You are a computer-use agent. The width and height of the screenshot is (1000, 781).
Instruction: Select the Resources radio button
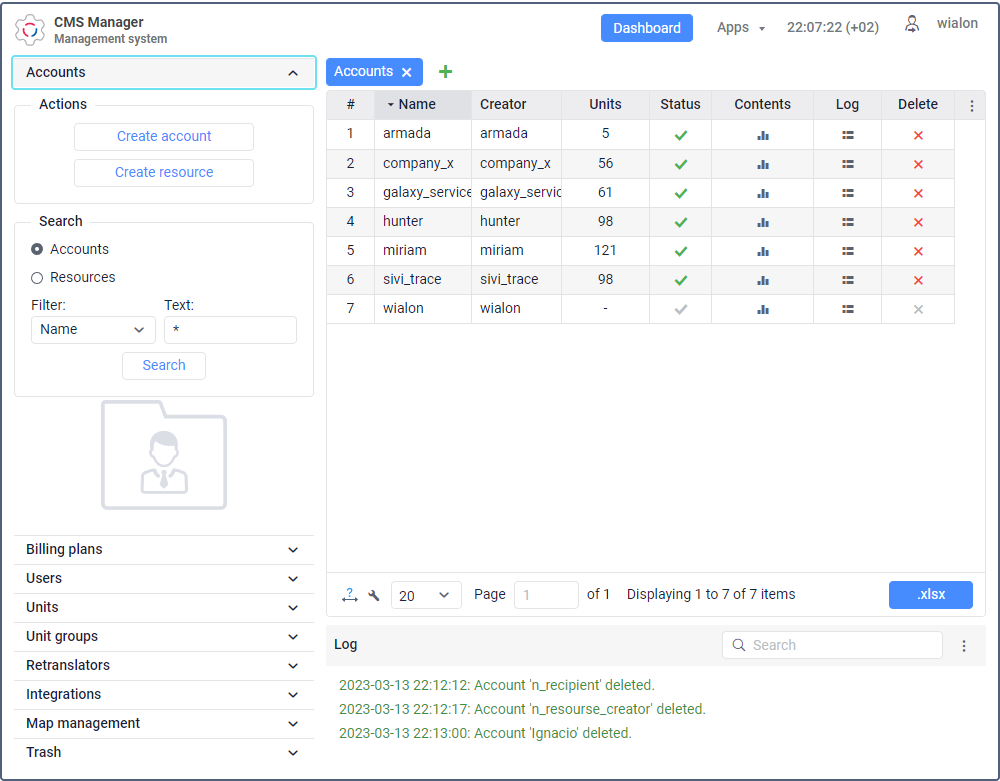click(37, 277)
